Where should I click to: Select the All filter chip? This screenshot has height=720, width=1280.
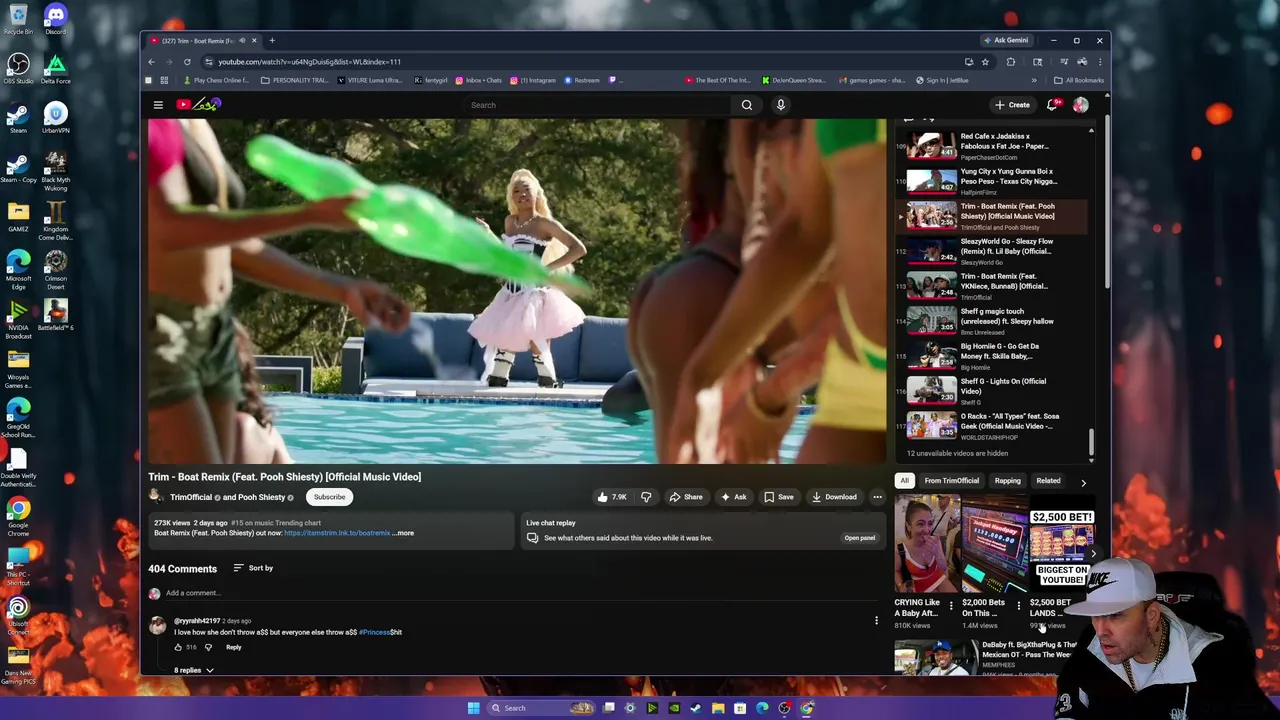tap(904, 481)
